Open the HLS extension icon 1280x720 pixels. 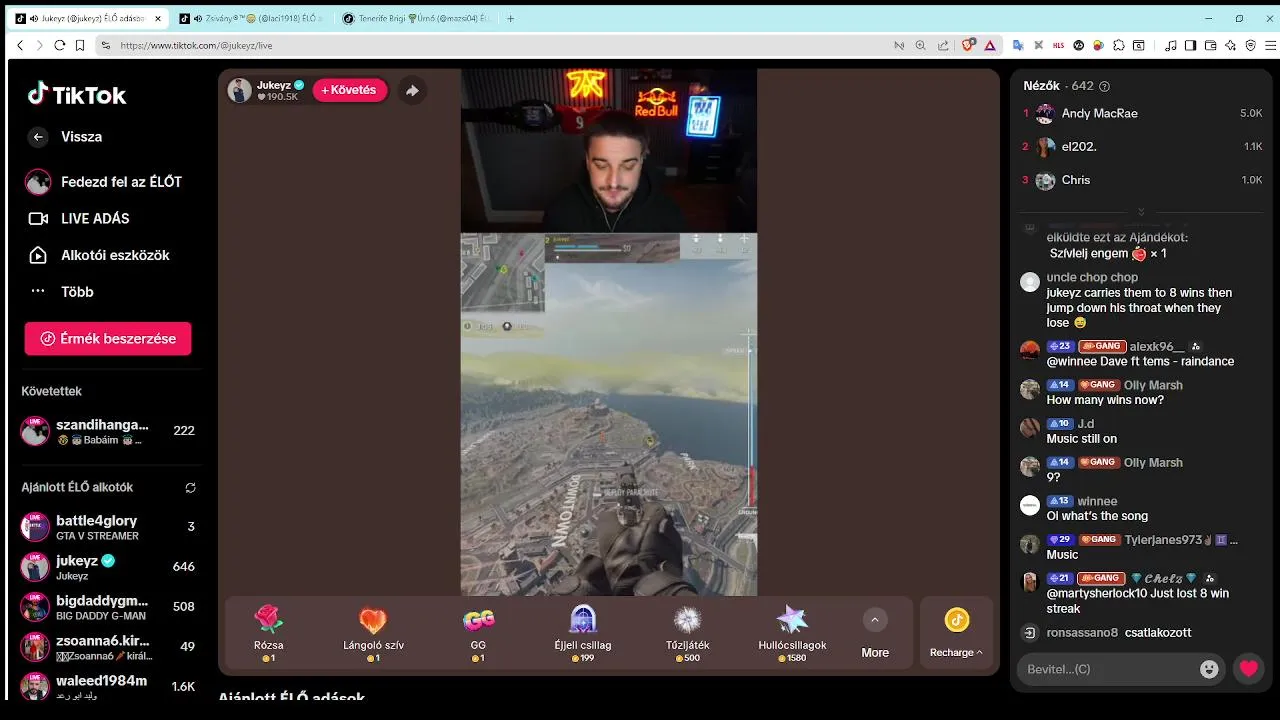(1059, 45)
